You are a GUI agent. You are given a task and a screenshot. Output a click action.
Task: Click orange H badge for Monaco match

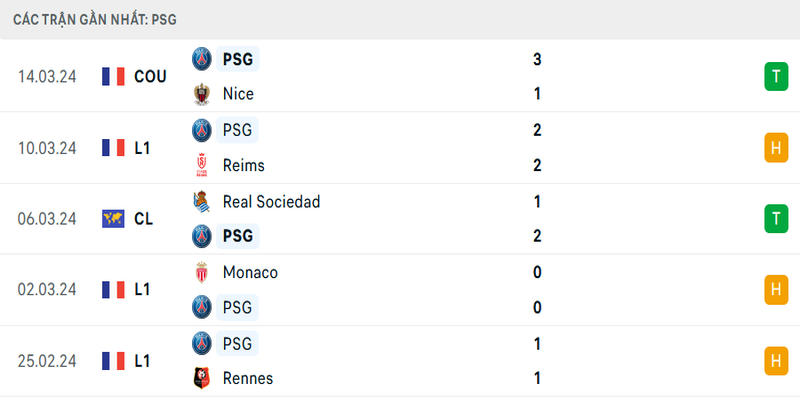pos(775,290)
